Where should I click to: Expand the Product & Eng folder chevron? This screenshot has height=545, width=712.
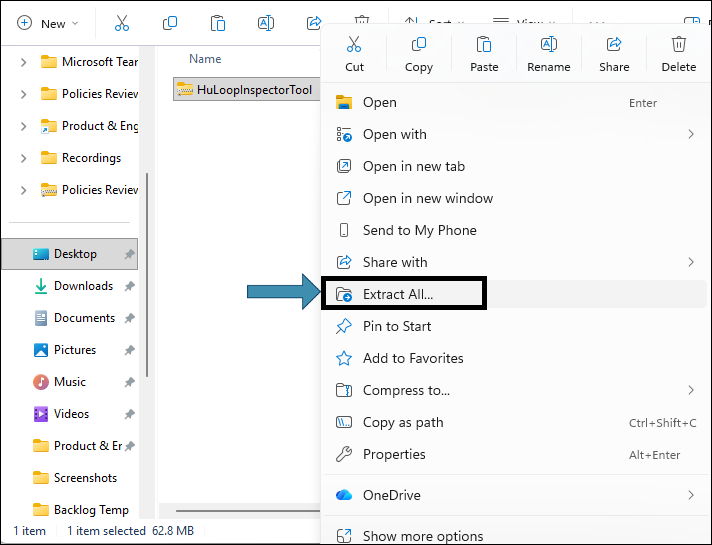click(x=23, y=126)
